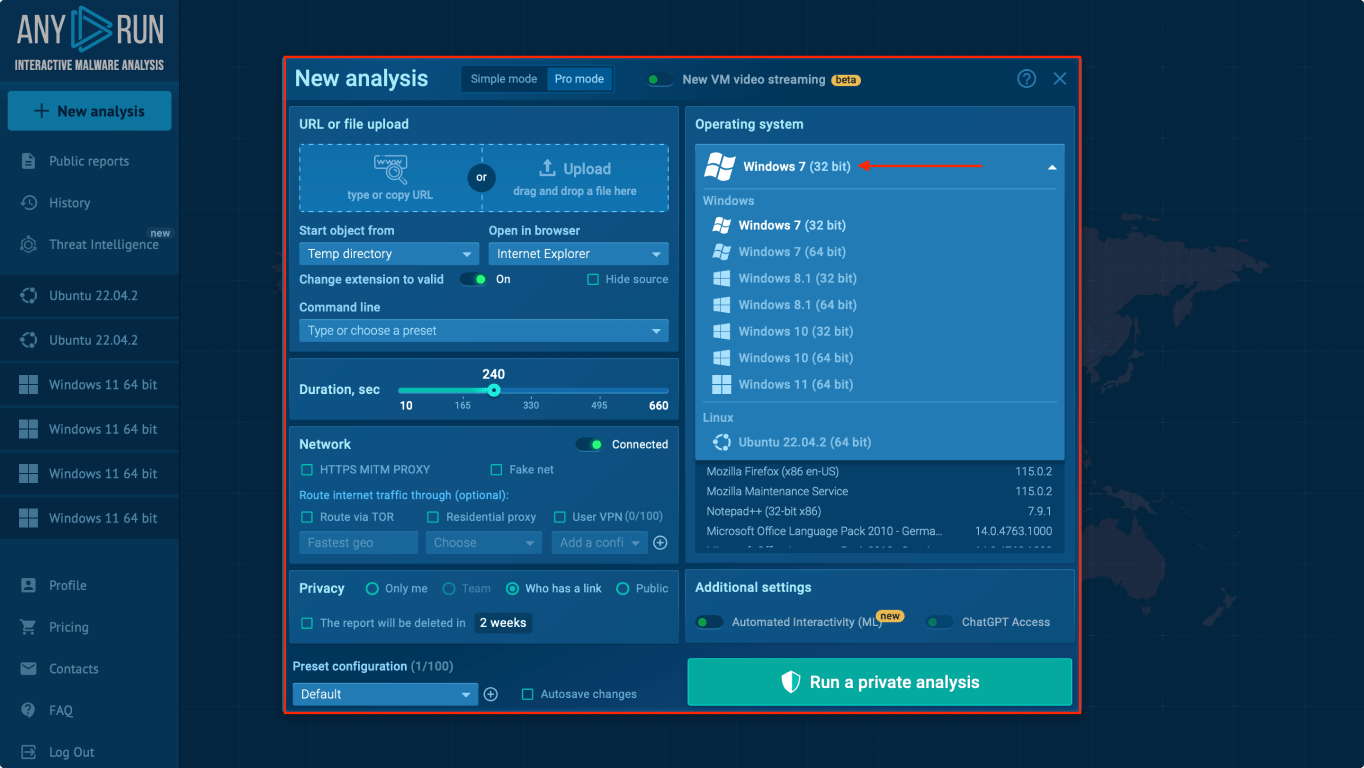1364x768 pixels.
Task: Click Run a private analysis button
Action: [879, 682]
